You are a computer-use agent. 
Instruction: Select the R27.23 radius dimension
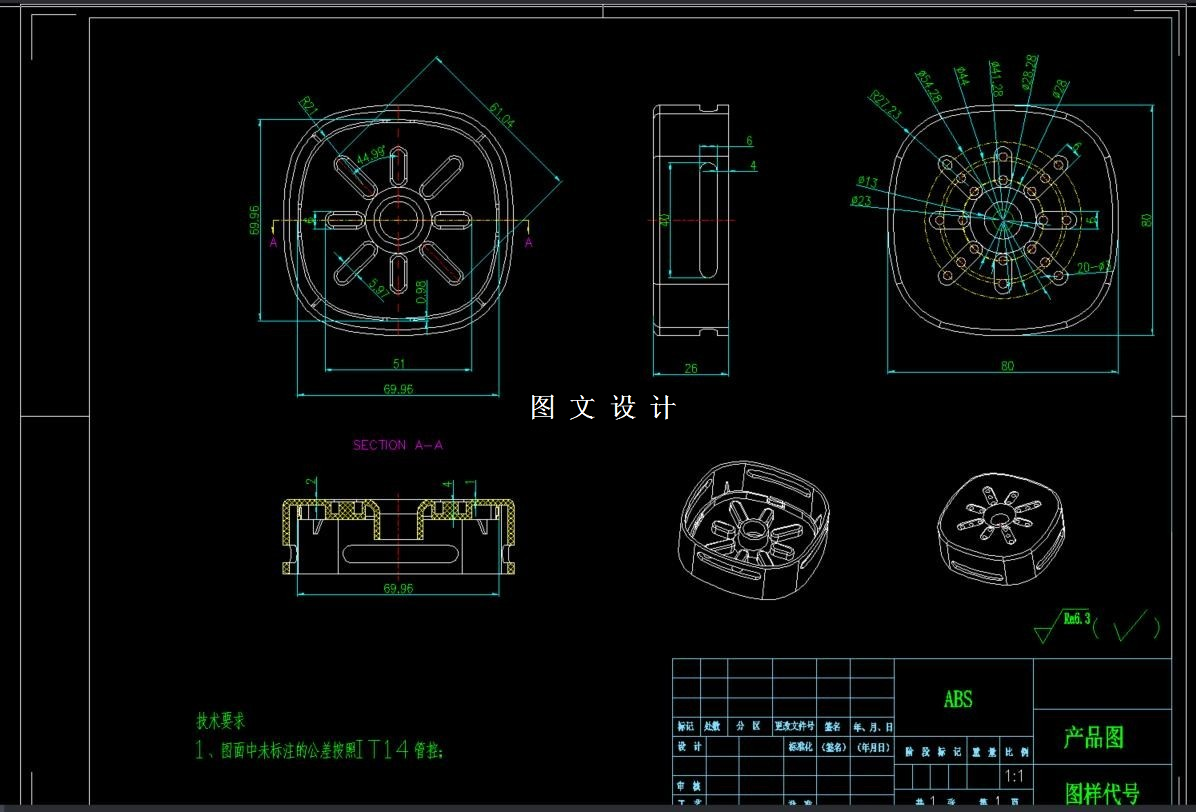tap(886, 105)
